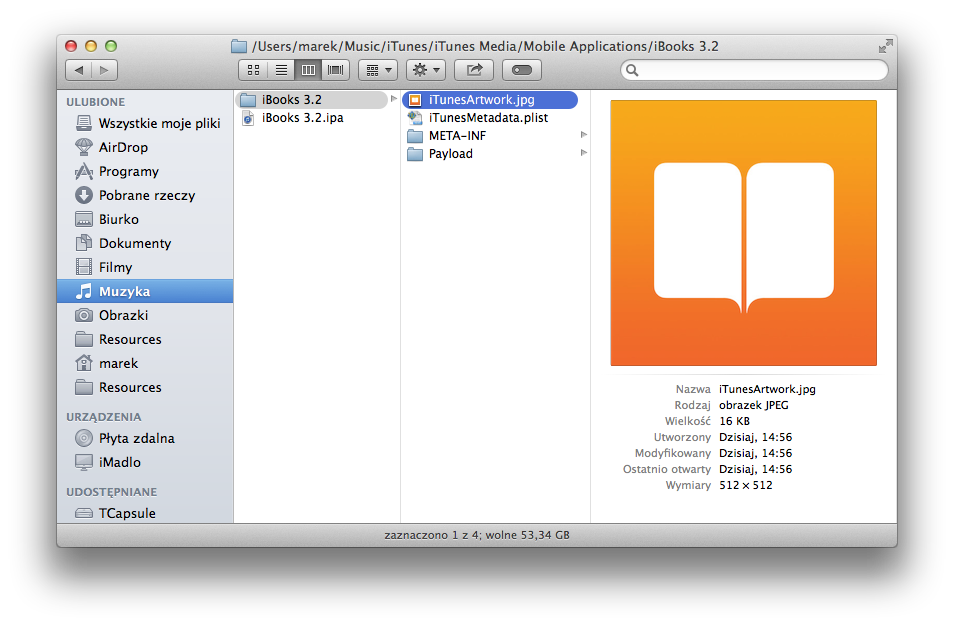Select Programy in the sidebar

point(128,171)
